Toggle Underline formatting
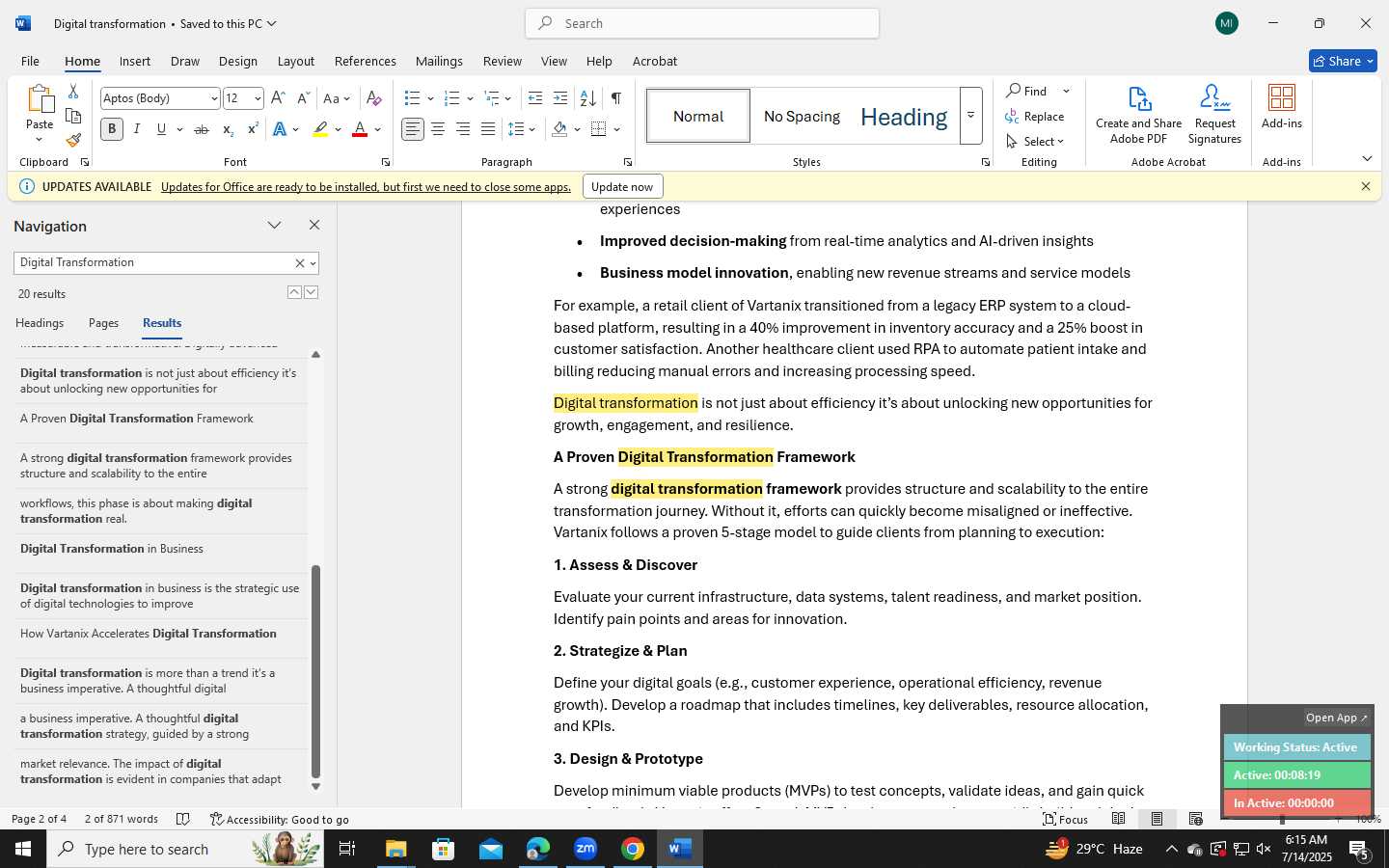This screenshot has width=1389, height=868. click(161, 129)
